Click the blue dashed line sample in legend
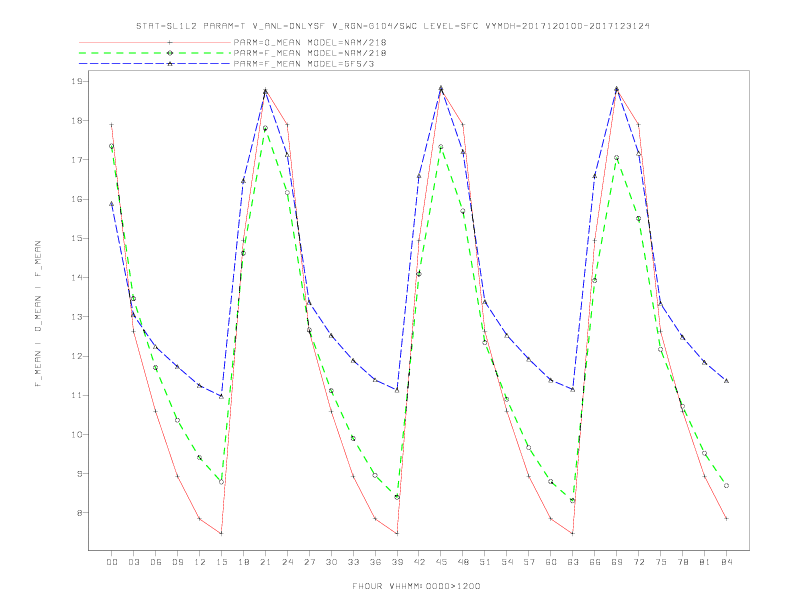This screenshot has width=792, height=612. click(155, 64)
